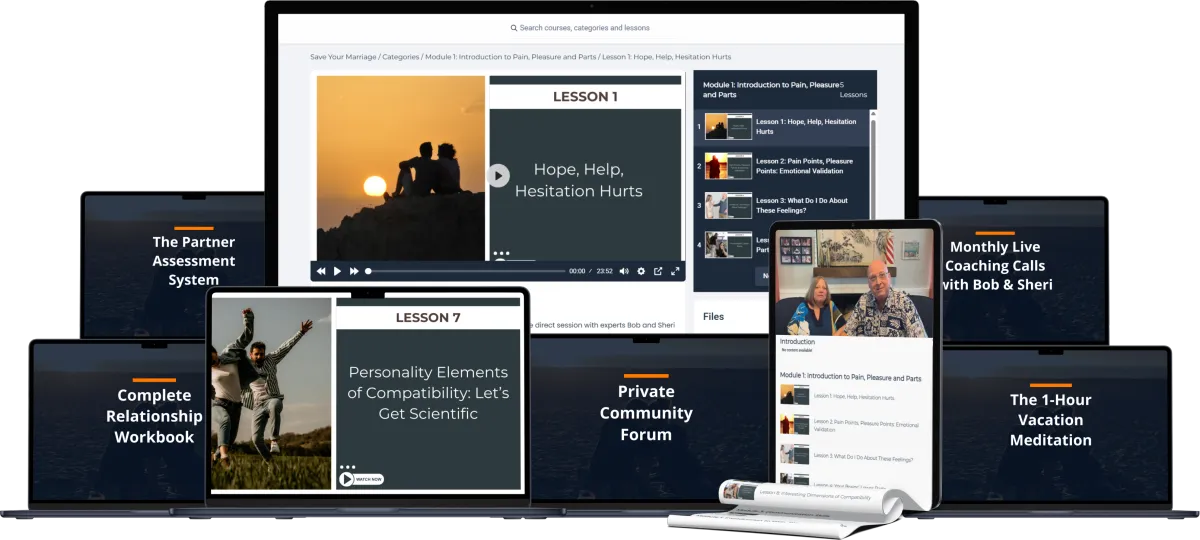
Task: Click Lesson 3 thumbnail in playlist
Action: coord(728,205)
